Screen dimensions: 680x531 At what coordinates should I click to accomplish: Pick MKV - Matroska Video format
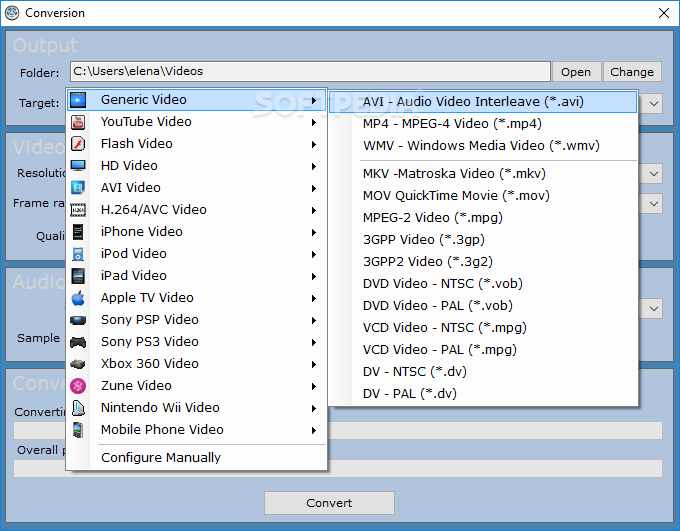coord(483,174)
